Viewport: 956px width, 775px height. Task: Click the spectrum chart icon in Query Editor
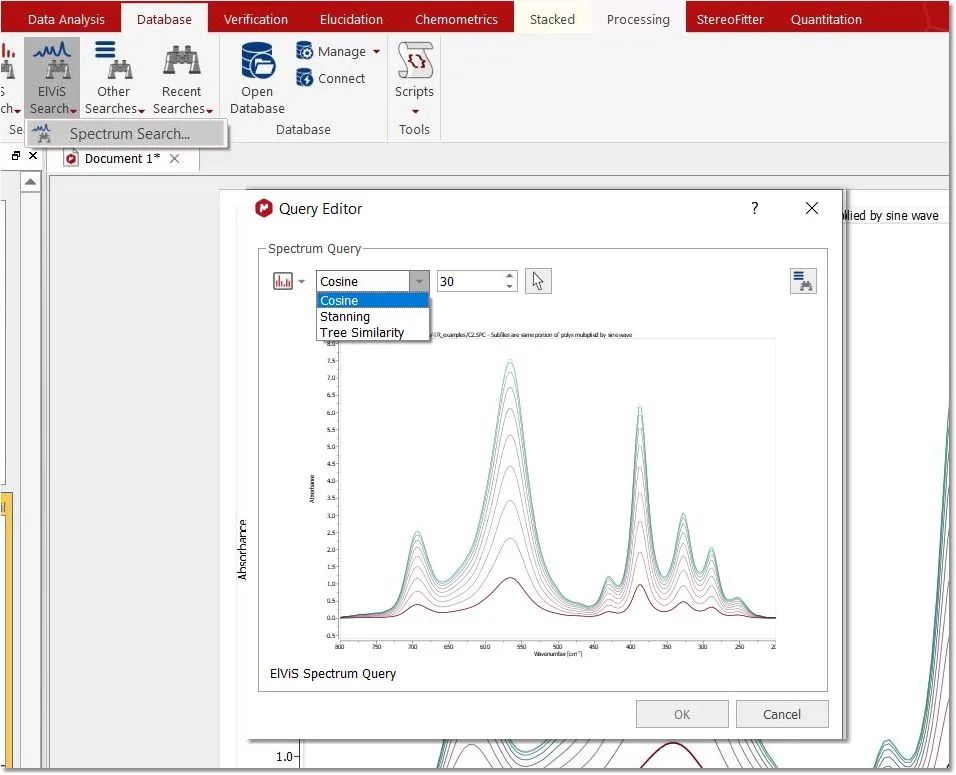click(283, 281)
